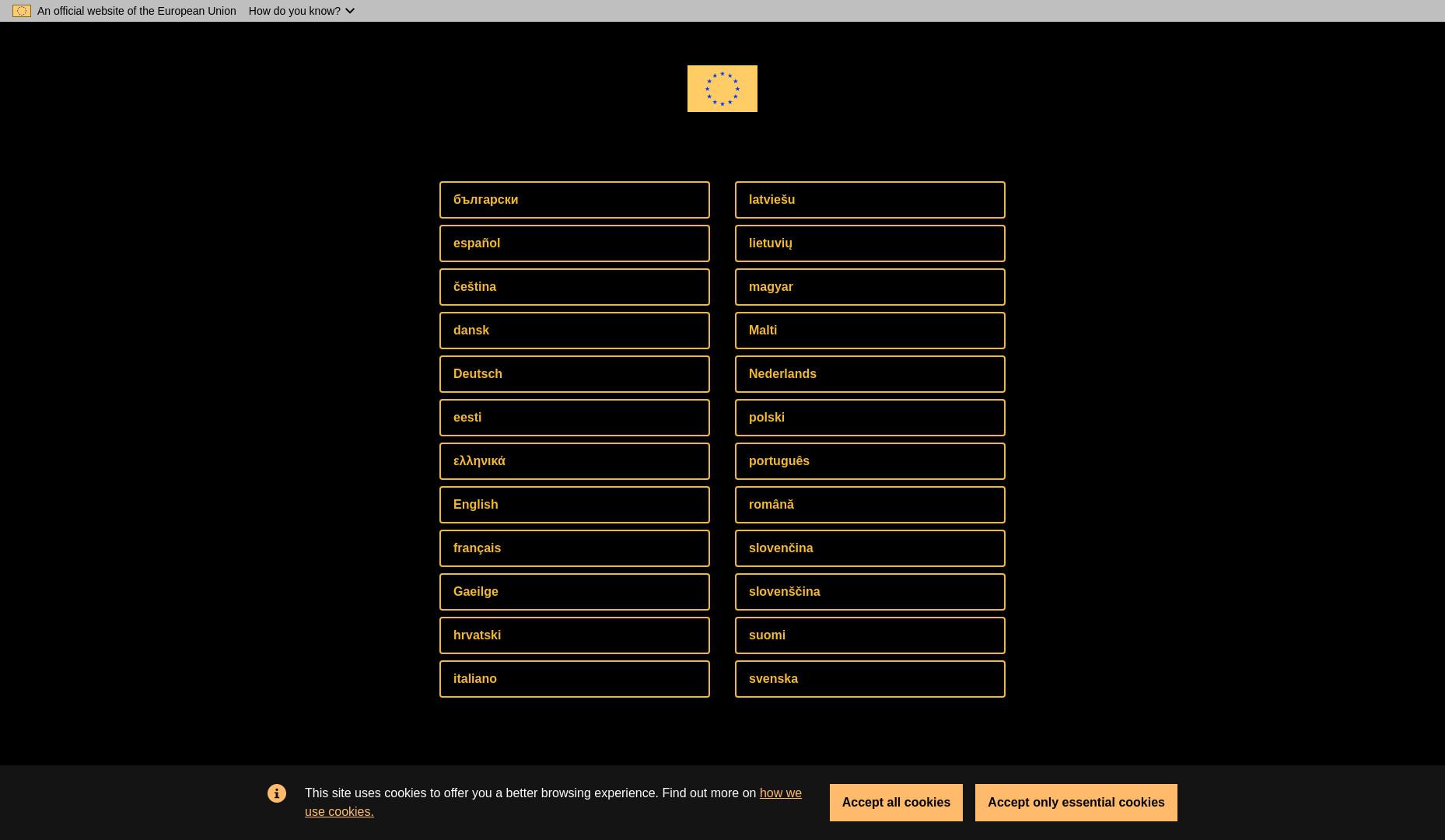The width and height of the screenshot is (1445, 840).
Task: Click the chevron next to 'How do you know?'
Action: pos(350,11)
